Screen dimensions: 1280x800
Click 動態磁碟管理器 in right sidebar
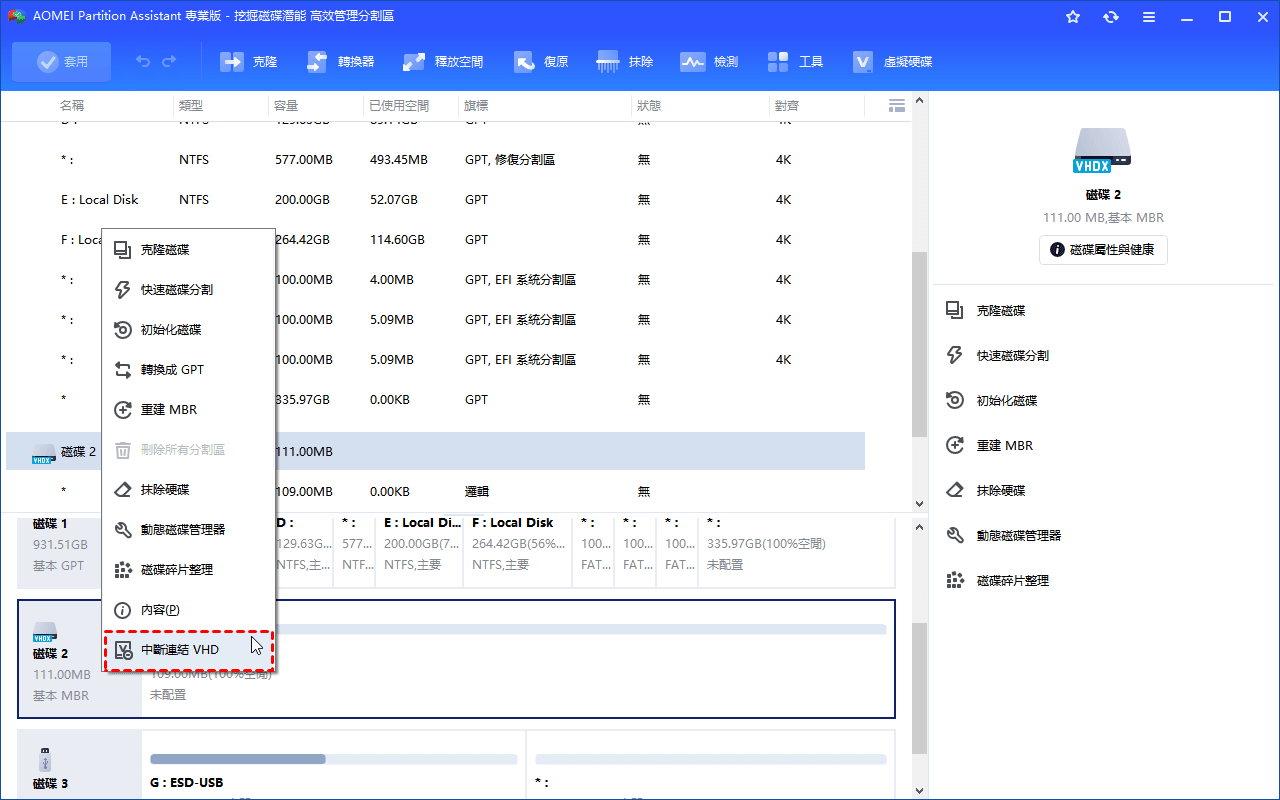pyautogui.click(x=1004, y=536)
